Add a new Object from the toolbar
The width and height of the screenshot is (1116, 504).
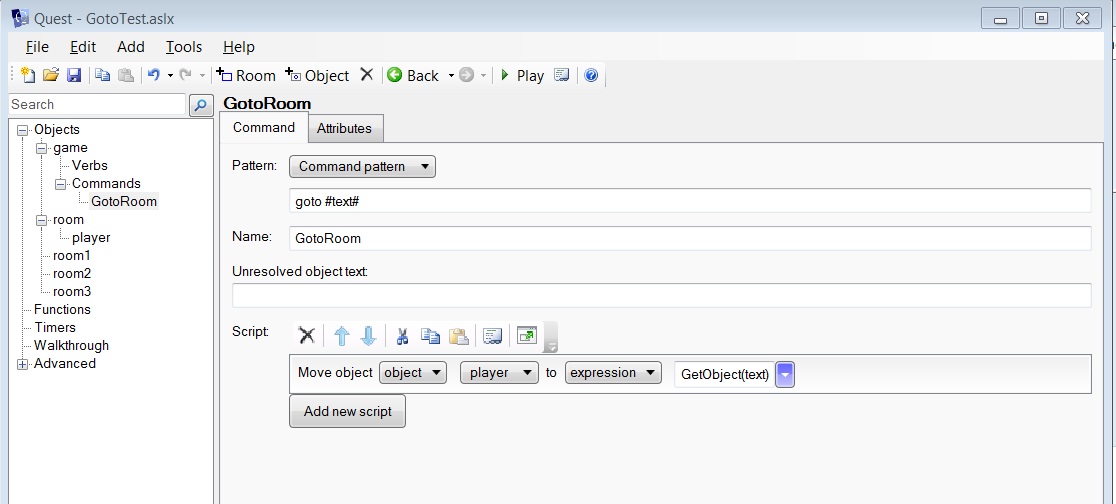pos(317,76)
